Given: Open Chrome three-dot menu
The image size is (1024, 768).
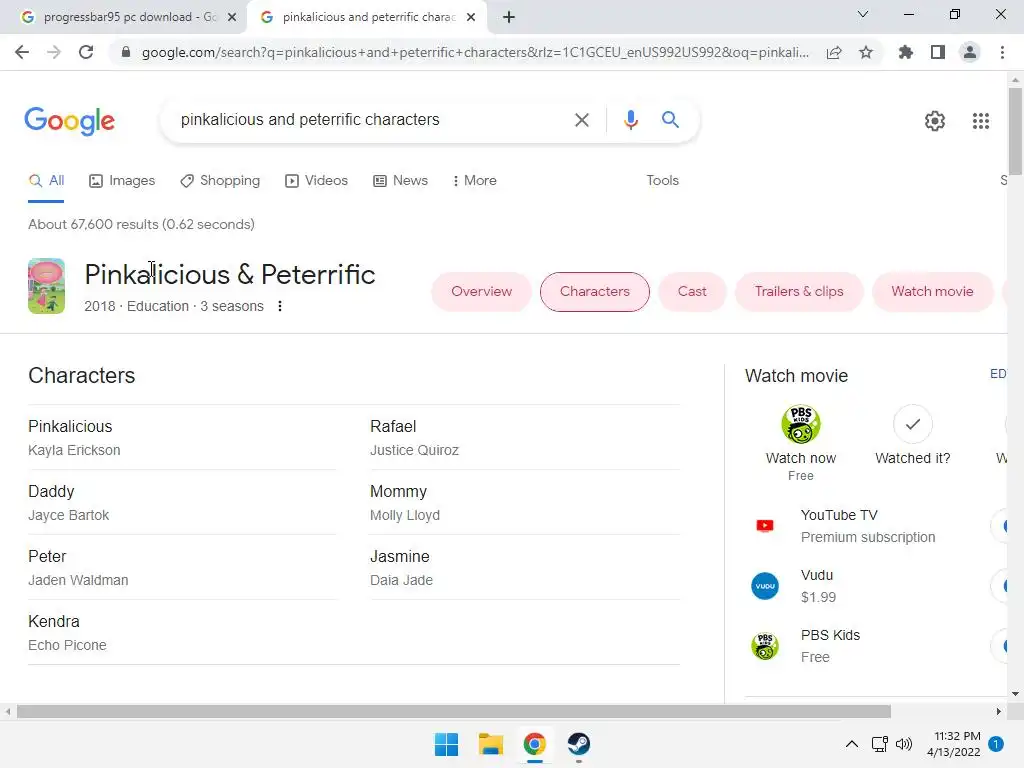Looking at the screenshot, I should (1002, 52).
